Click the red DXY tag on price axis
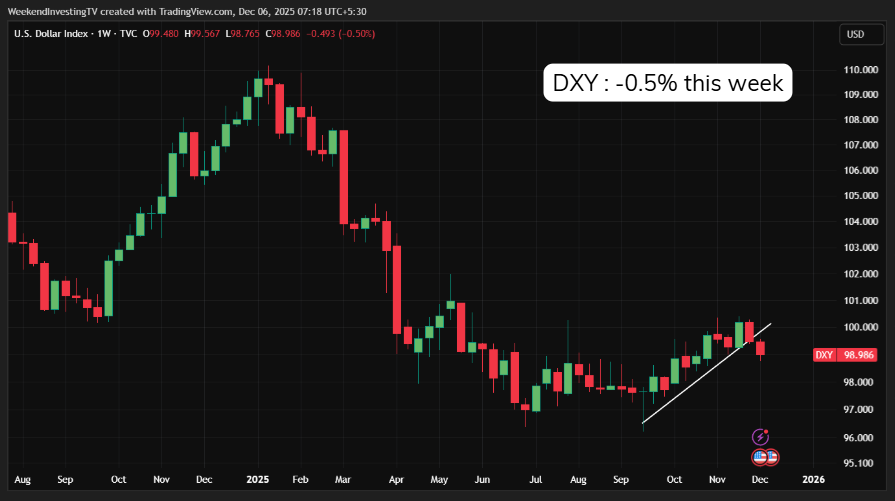 pos(824,355)
